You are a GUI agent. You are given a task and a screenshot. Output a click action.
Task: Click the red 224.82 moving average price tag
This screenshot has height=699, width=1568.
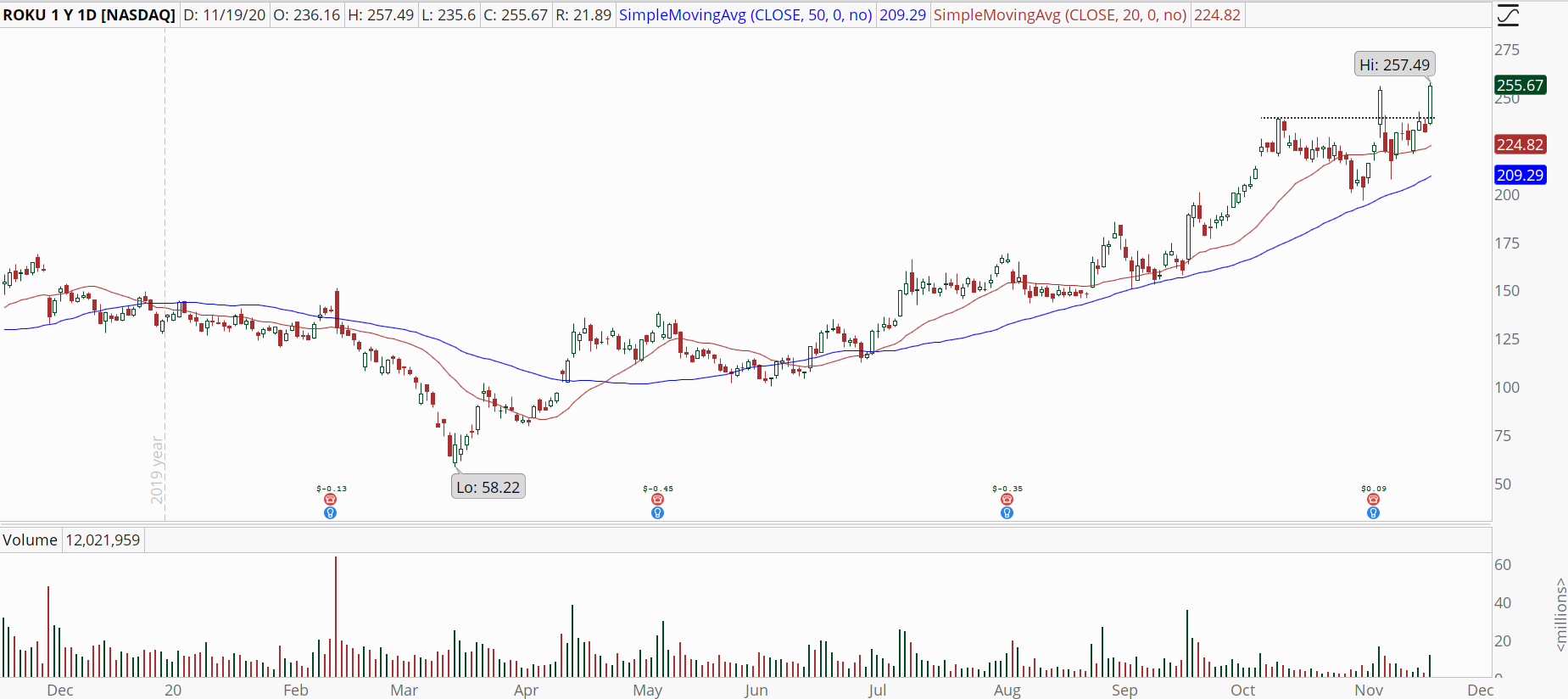click(1521, 144)
